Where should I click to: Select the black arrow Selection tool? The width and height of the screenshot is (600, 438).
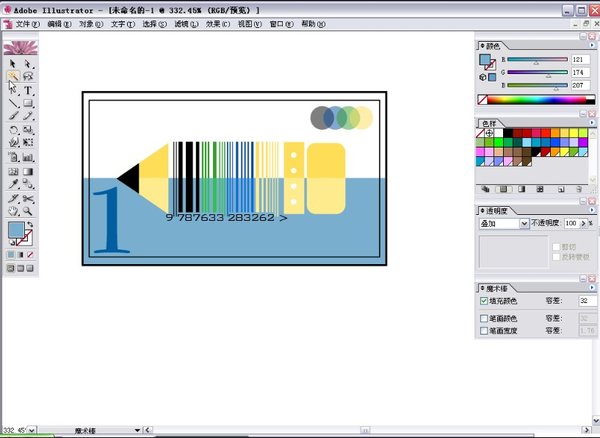[13, 63]
